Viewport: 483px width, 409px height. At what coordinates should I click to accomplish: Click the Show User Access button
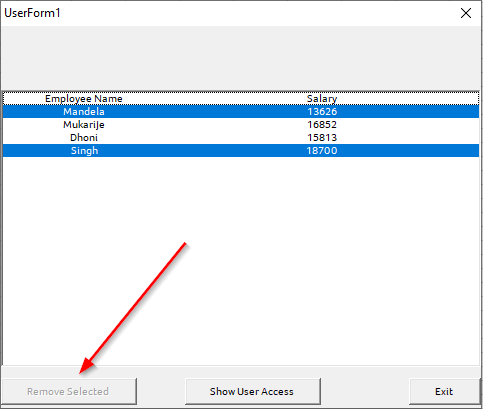pos(253,391)
